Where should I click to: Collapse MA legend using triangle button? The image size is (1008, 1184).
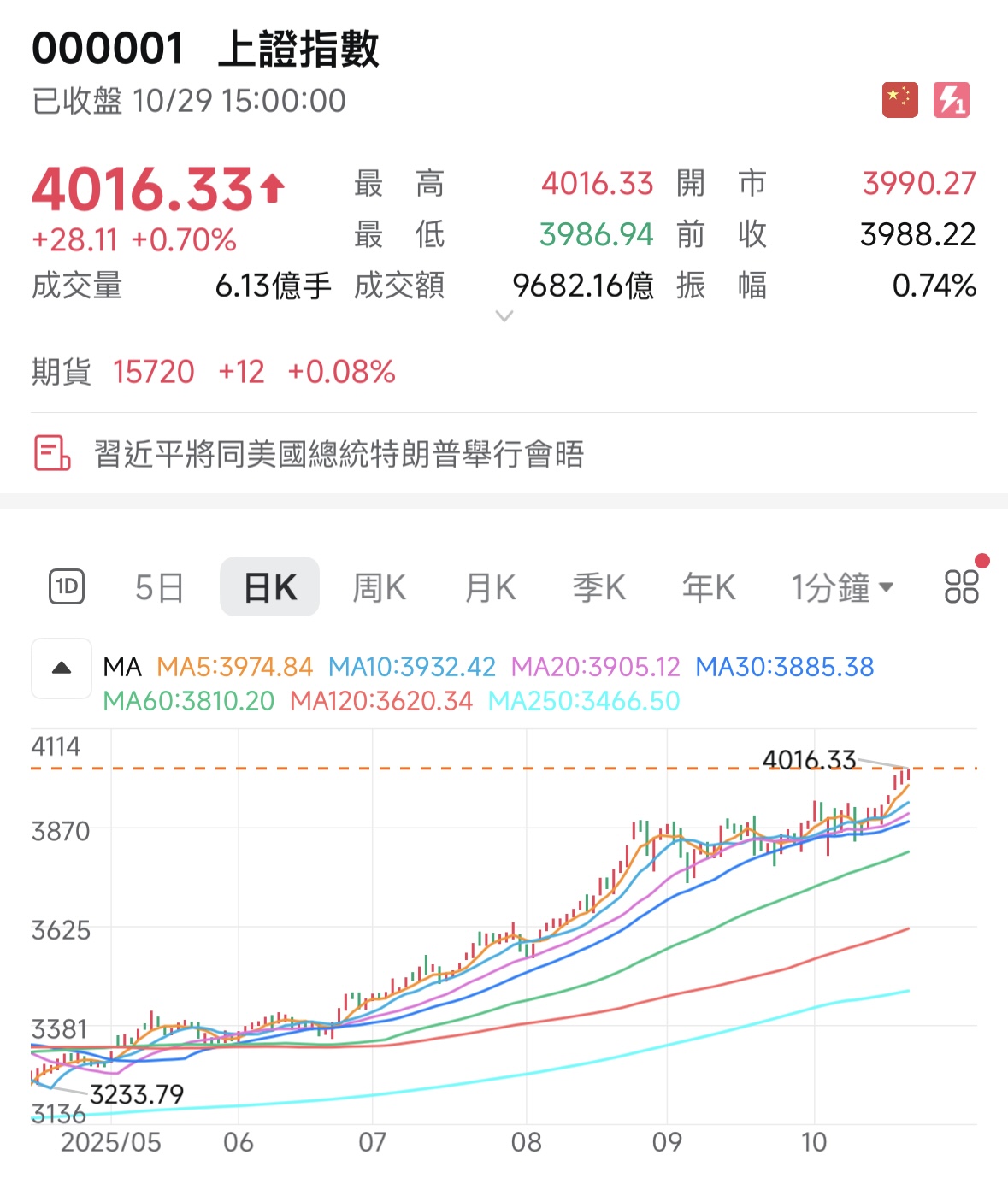coord(61,668)
